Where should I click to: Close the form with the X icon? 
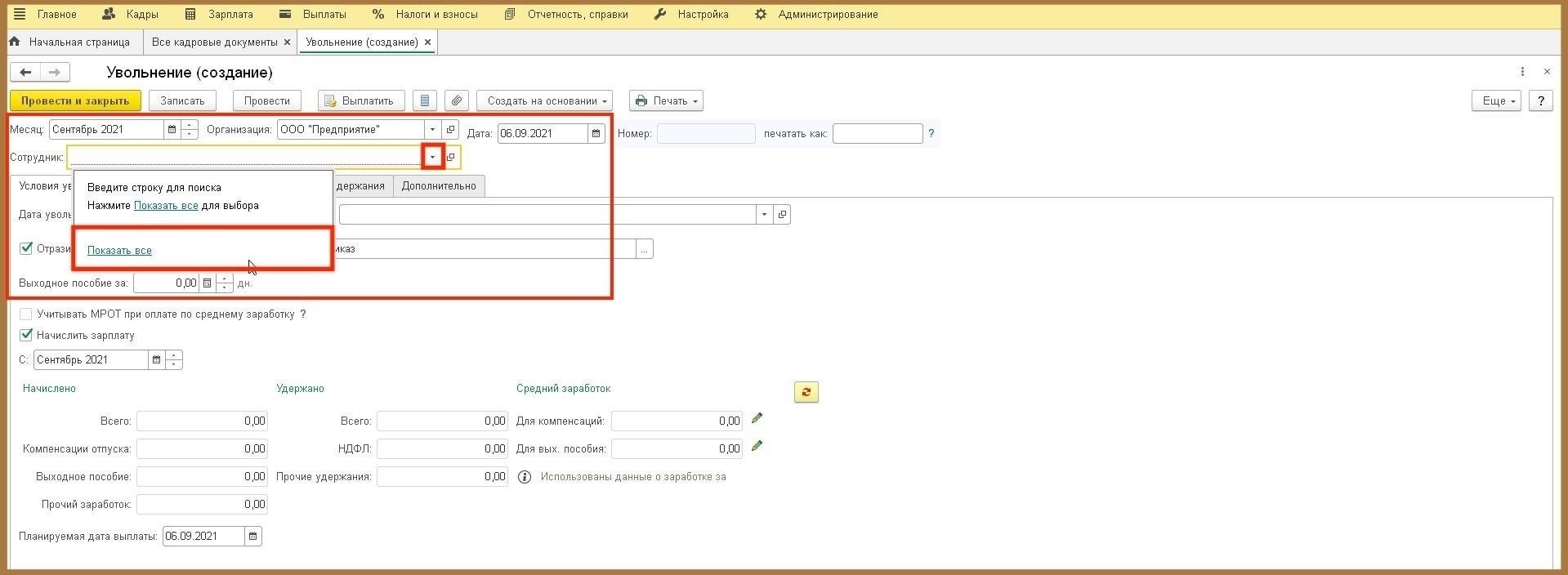1547,72
